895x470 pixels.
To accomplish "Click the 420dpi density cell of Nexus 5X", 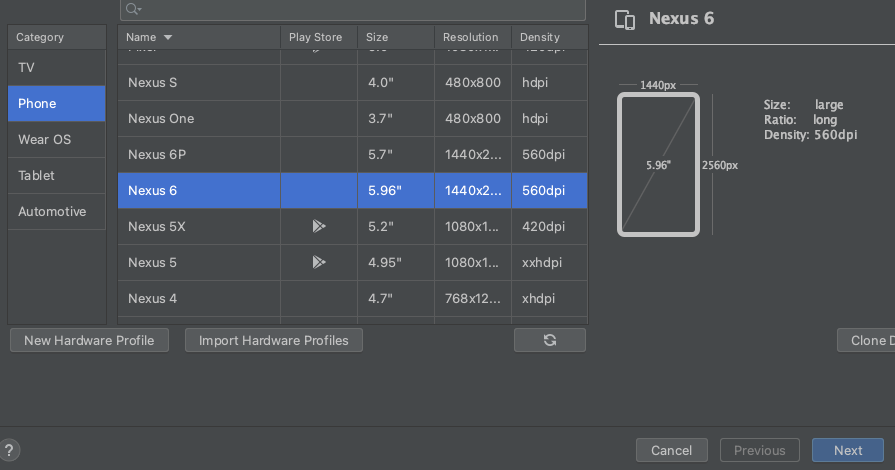I will 549,226.
